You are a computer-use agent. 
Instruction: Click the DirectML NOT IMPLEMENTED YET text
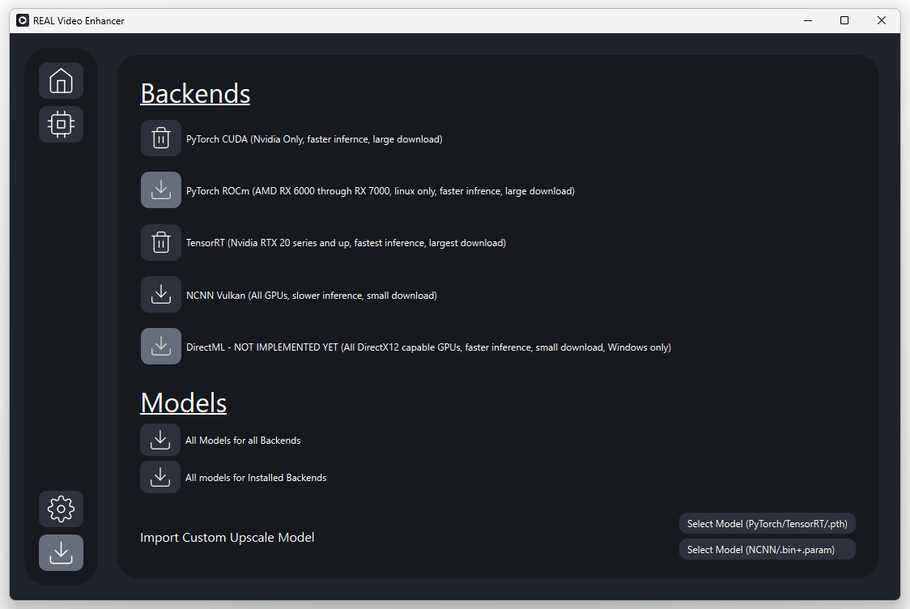pyautogui.click(x=428, y=347)
